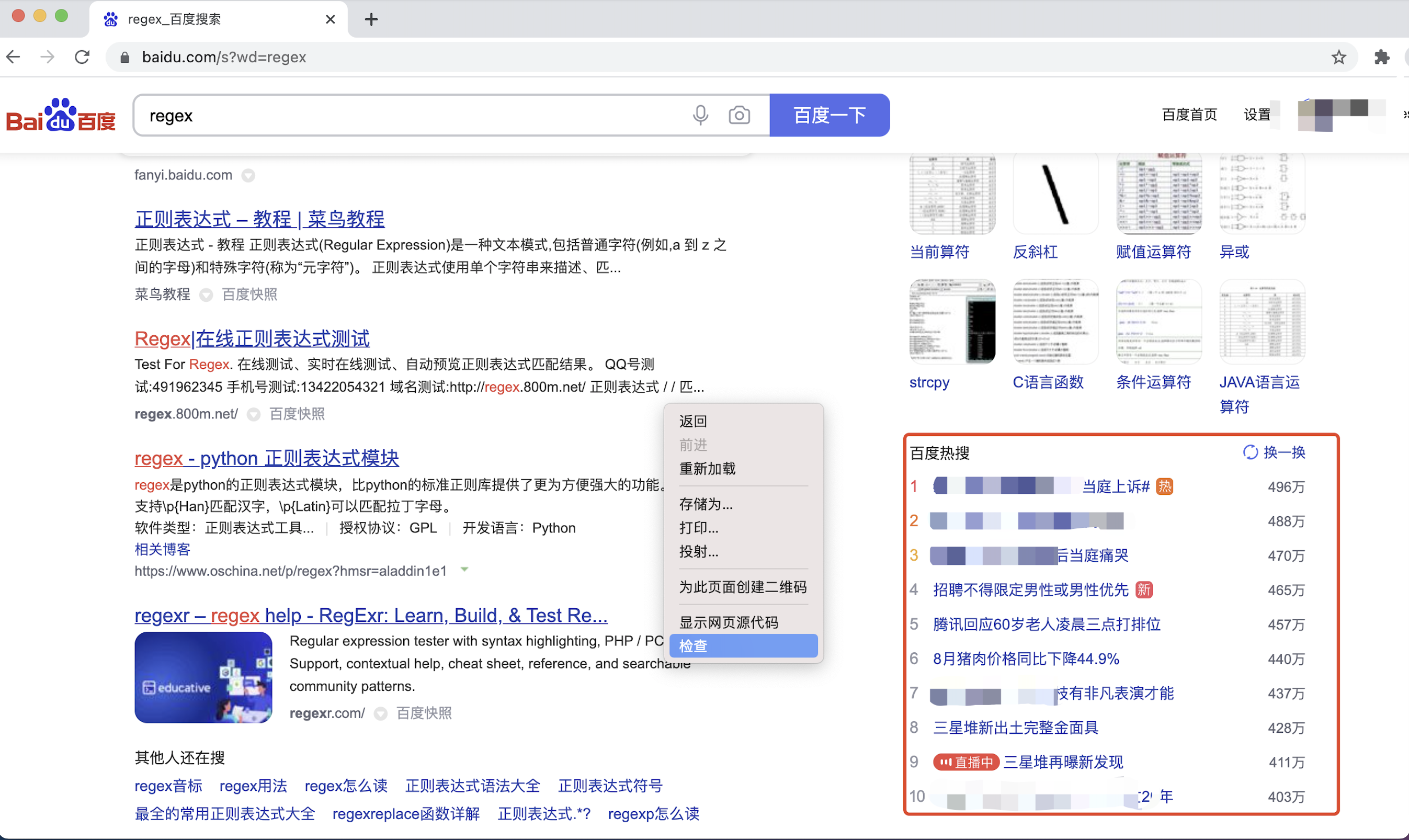Click the 直播中 live badge
This screenshot has height=840, width=1409.
[x=966, y=762]
